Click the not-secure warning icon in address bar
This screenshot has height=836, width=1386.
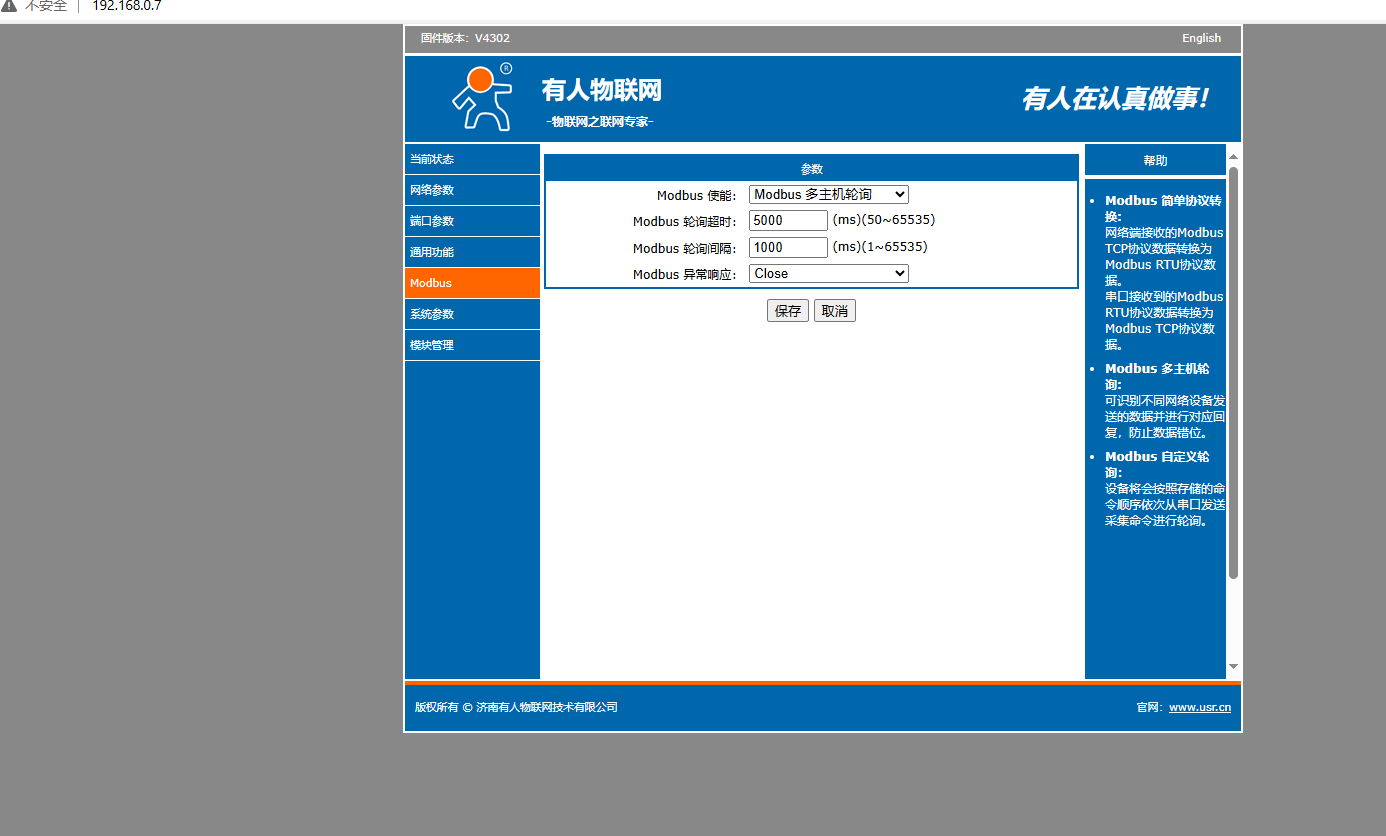[x=9, y=6]
